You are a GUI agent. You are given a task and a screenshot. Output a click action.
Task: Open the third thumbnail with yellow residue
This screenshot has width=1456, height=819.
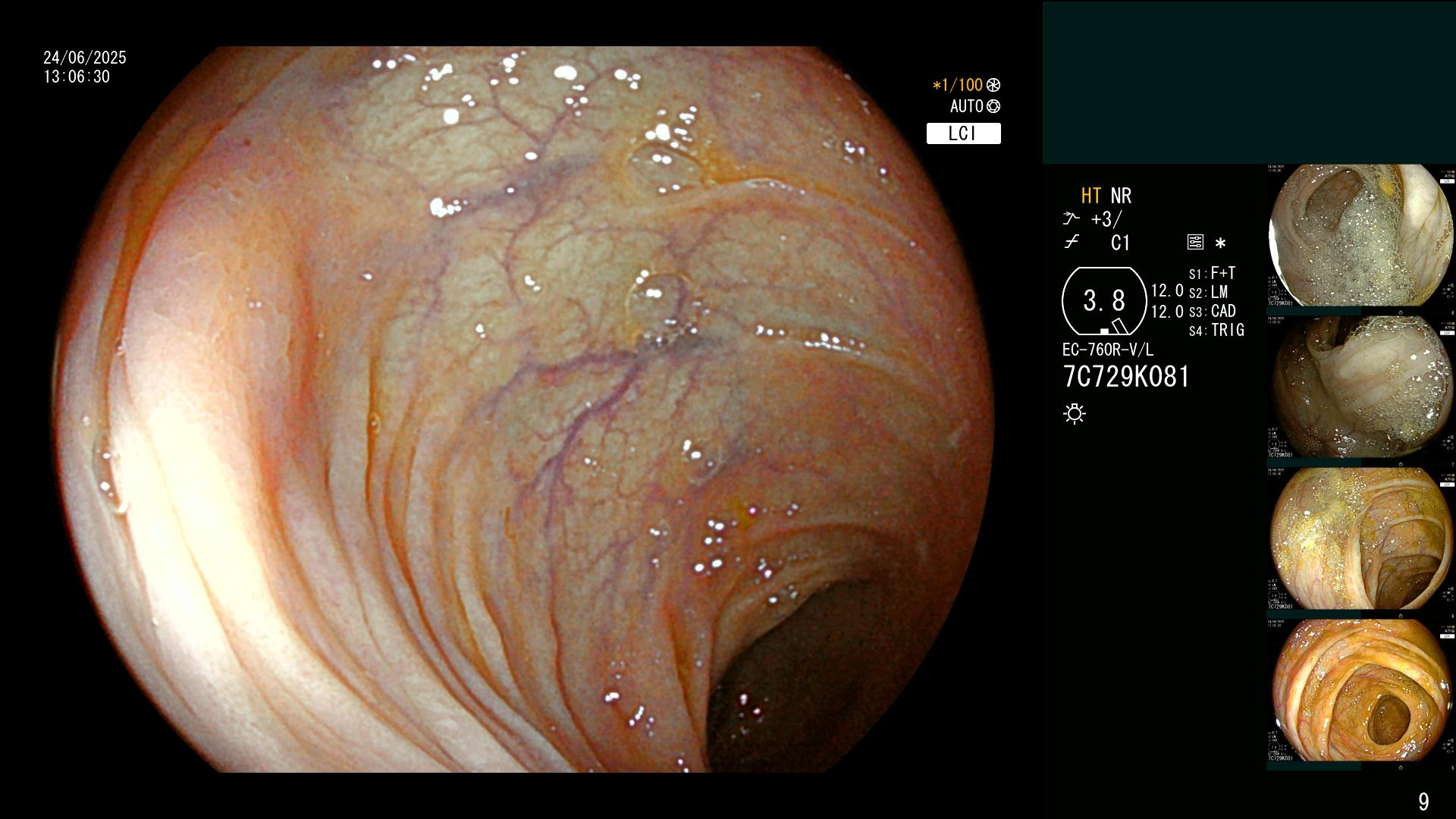tap(1360, 538)
